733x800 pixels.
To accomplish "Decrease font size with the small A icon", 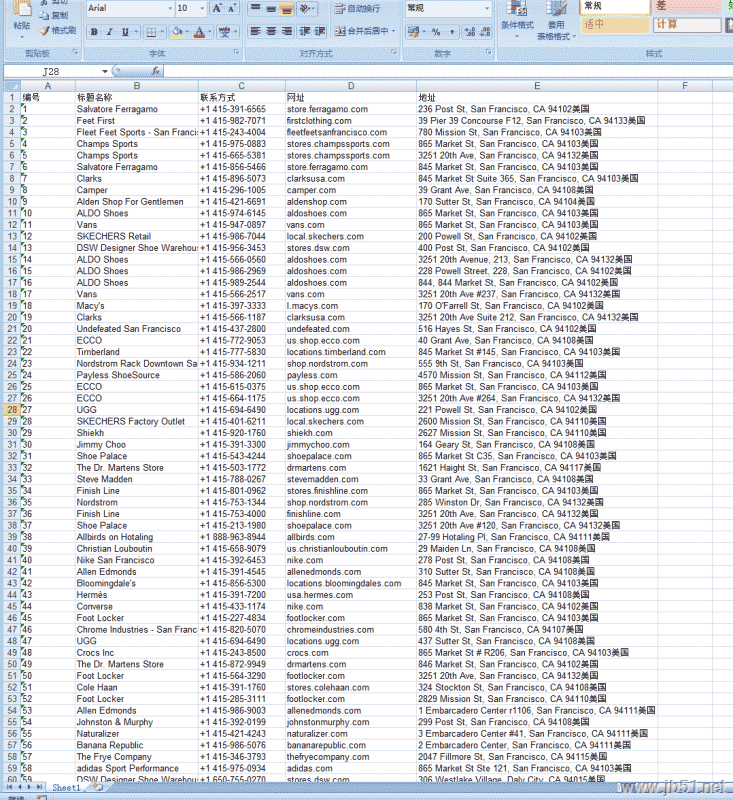I will (231, 9).
